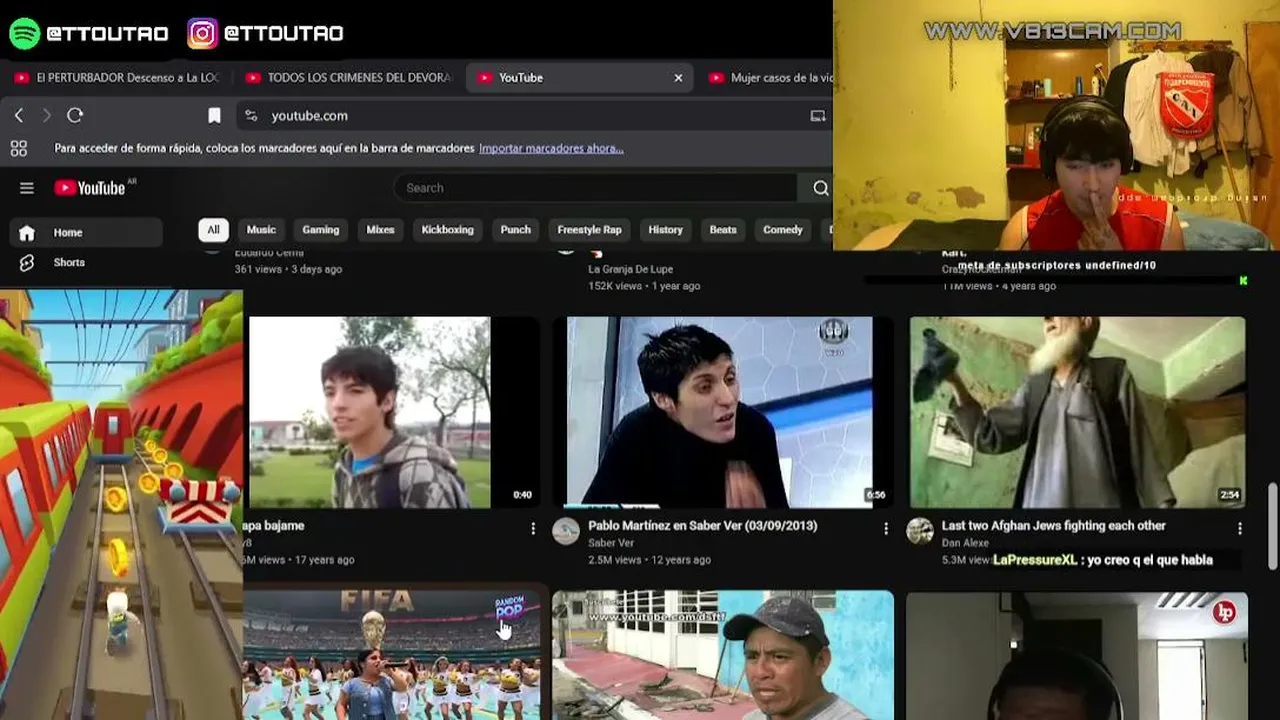The width and height of the screenshot is (1280, 720).
Task: Open 'Last two Afghan Jews fighting each other' title
Action: tap(1054, 526)
